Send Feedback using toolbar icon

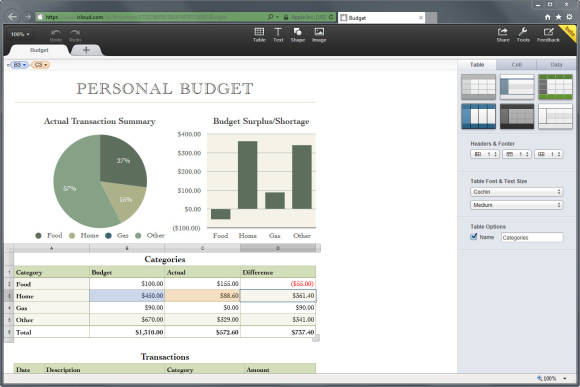548,34
